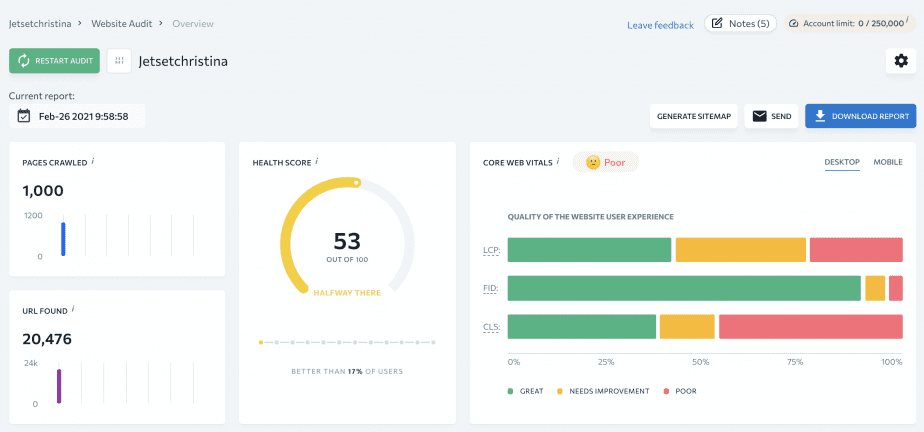This screenshot has width=924, height=432.
Task: Click the Account limit gauge icon
Action: [x=793, y=24]
